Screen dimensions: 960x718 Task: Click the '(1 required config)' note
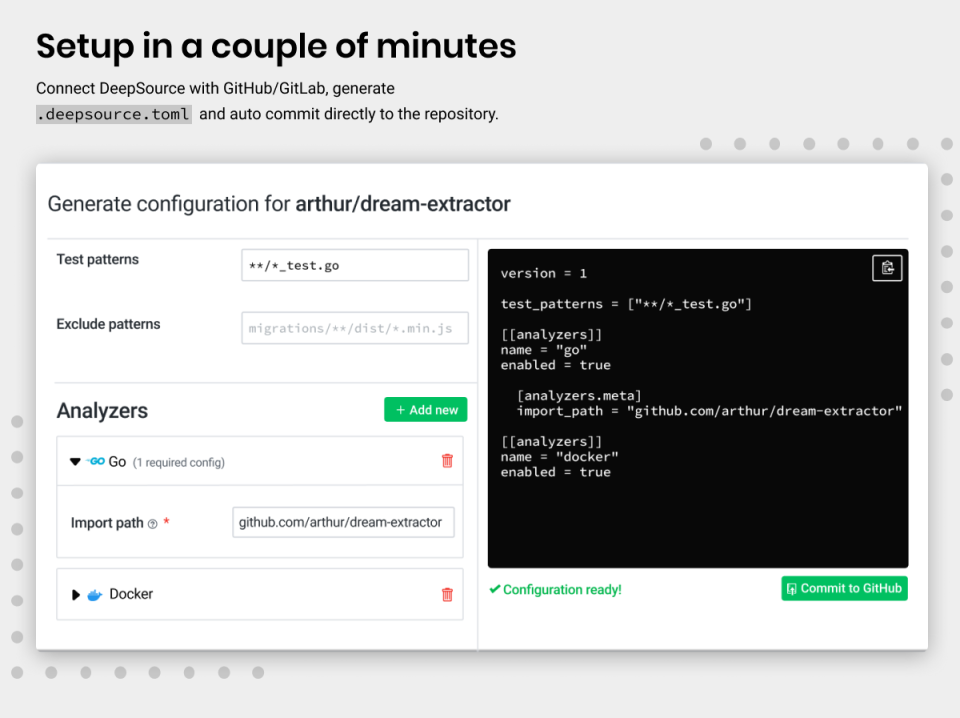[x=179, y=463]
